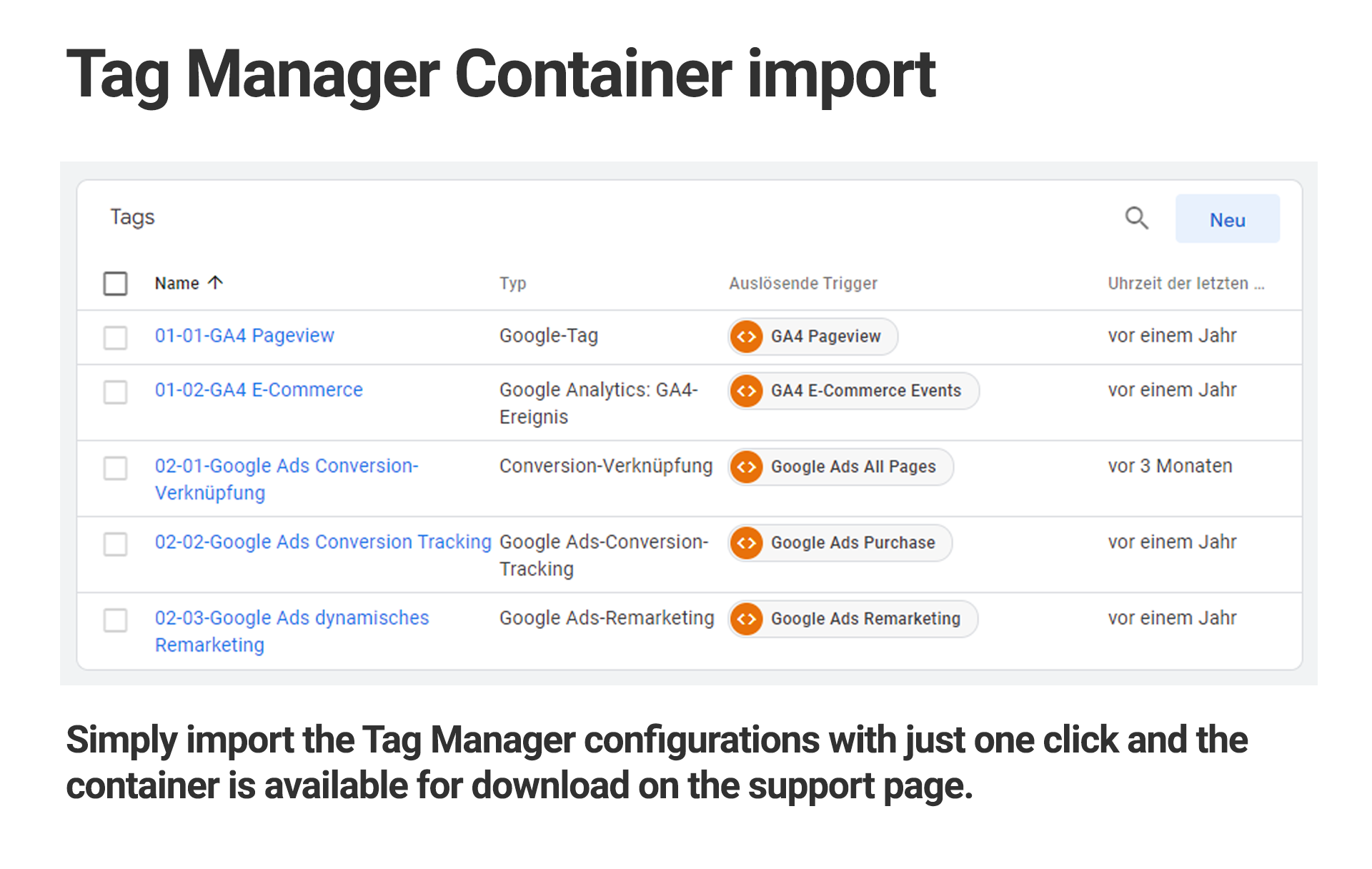The width and height of the screenshot is (1372, 869).
Task: Open the Google Ads Purchase trigger chip
Action: (x=840, y=543)
